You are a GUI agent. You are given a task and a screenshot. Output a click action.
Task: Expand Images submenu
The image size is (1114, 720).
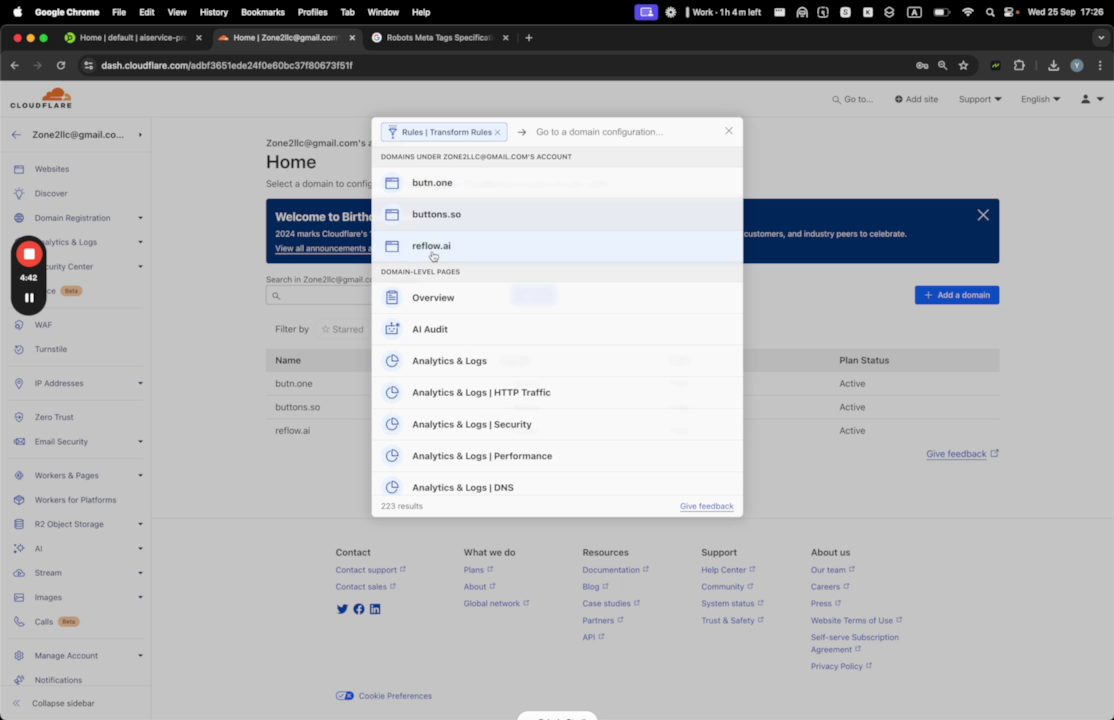click(x=140, y=597)
